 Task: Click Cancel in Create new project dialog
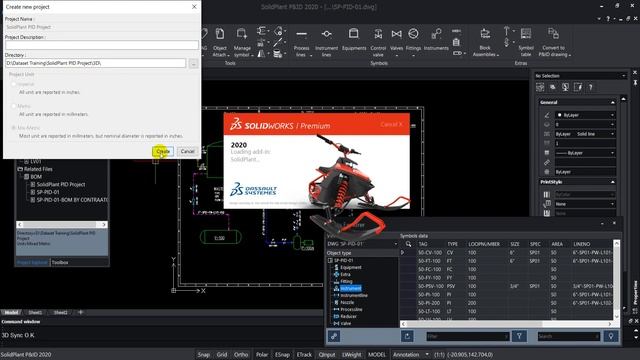188,151
